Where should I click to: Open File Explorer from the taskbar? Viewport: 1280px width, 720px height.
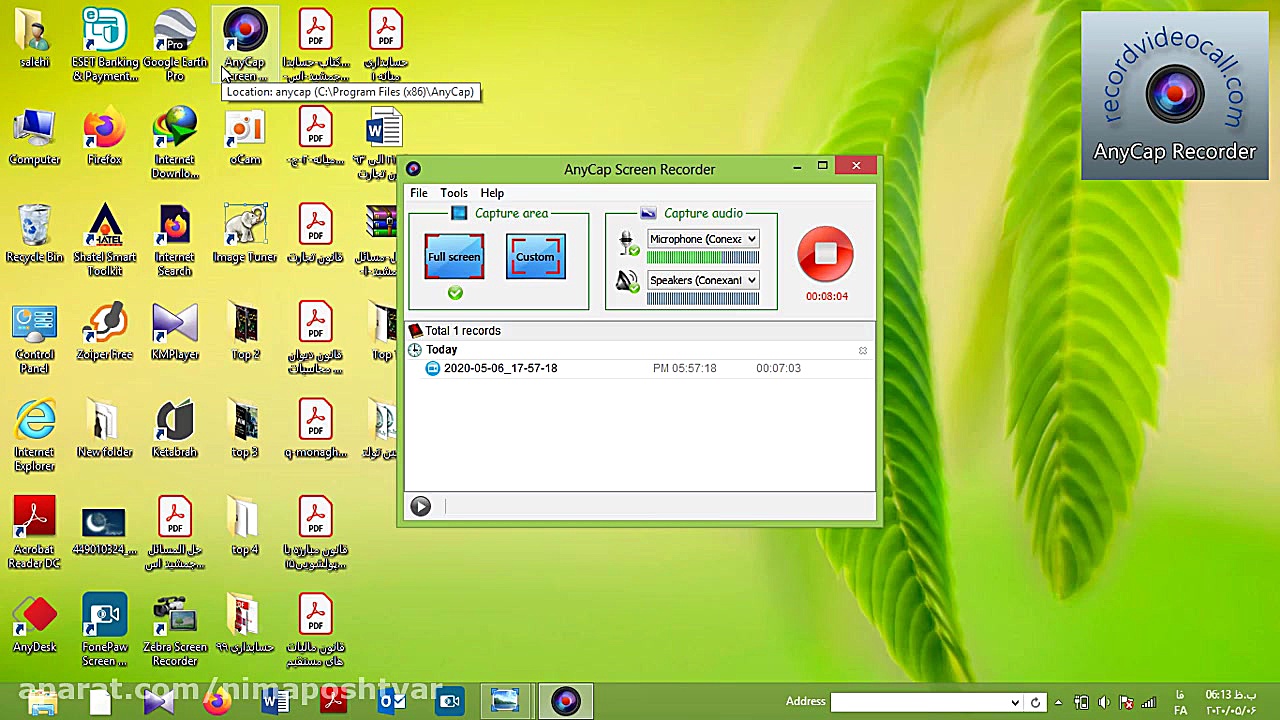click(x=42, y=702)
